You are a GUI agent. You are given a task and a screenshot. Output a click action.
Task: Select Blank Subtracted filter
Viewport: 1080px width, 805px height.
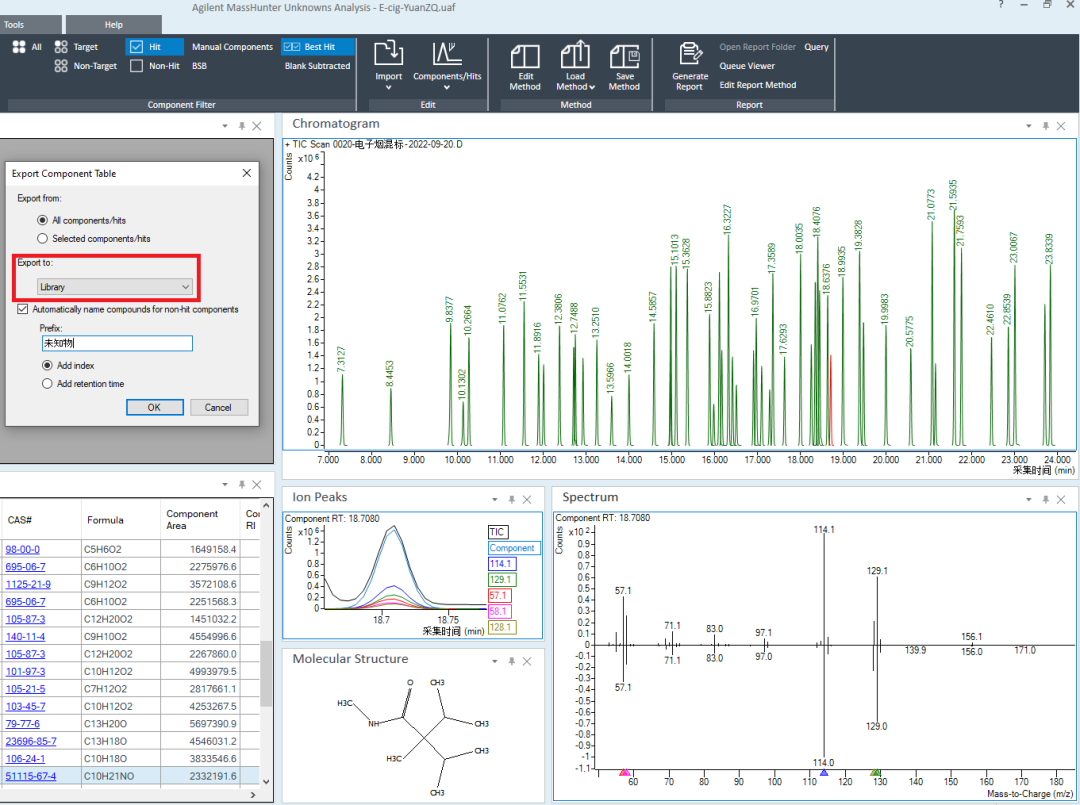318,65
